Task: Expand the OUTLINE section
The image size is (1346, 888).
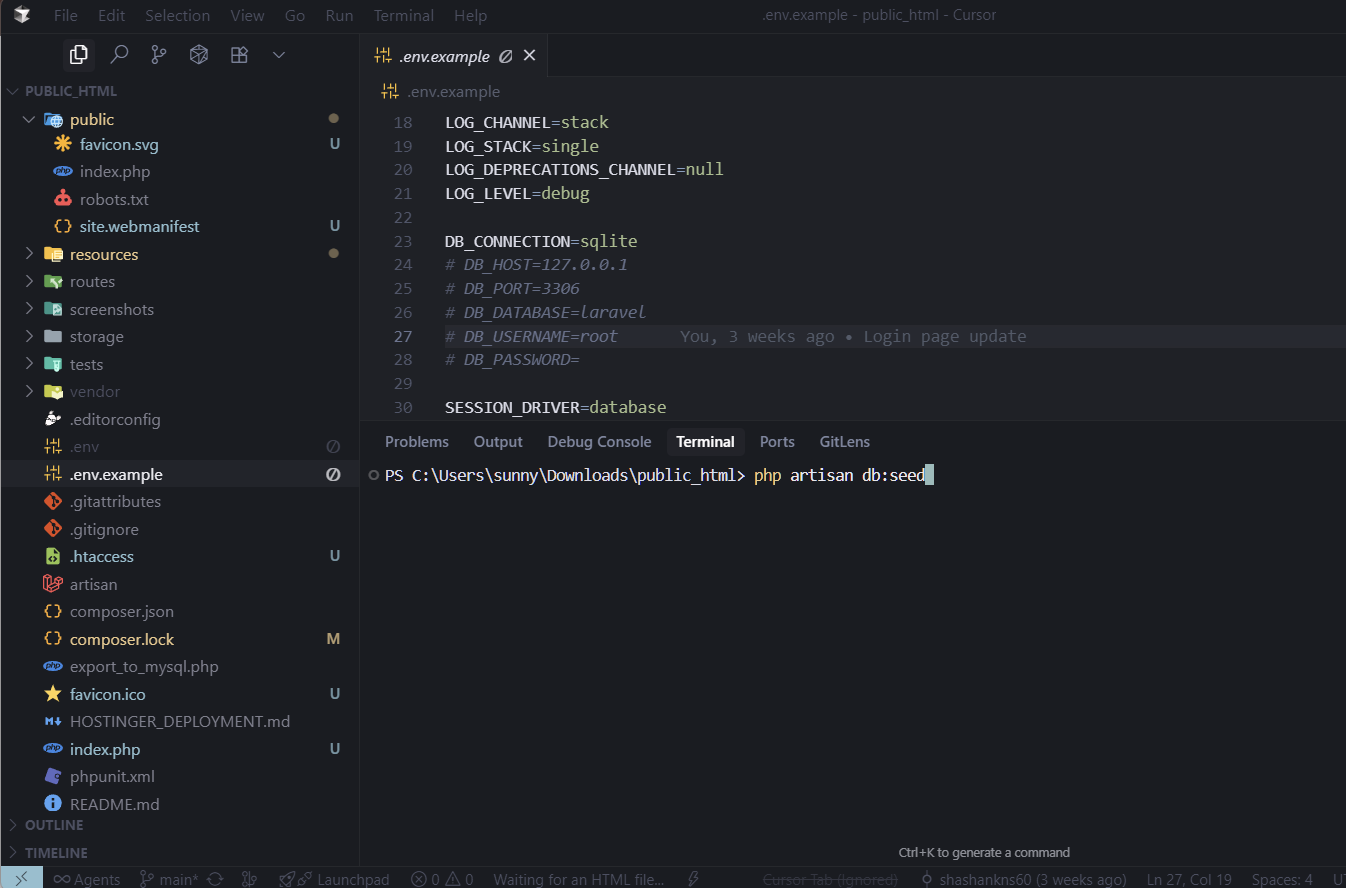Action: point(54,825)
